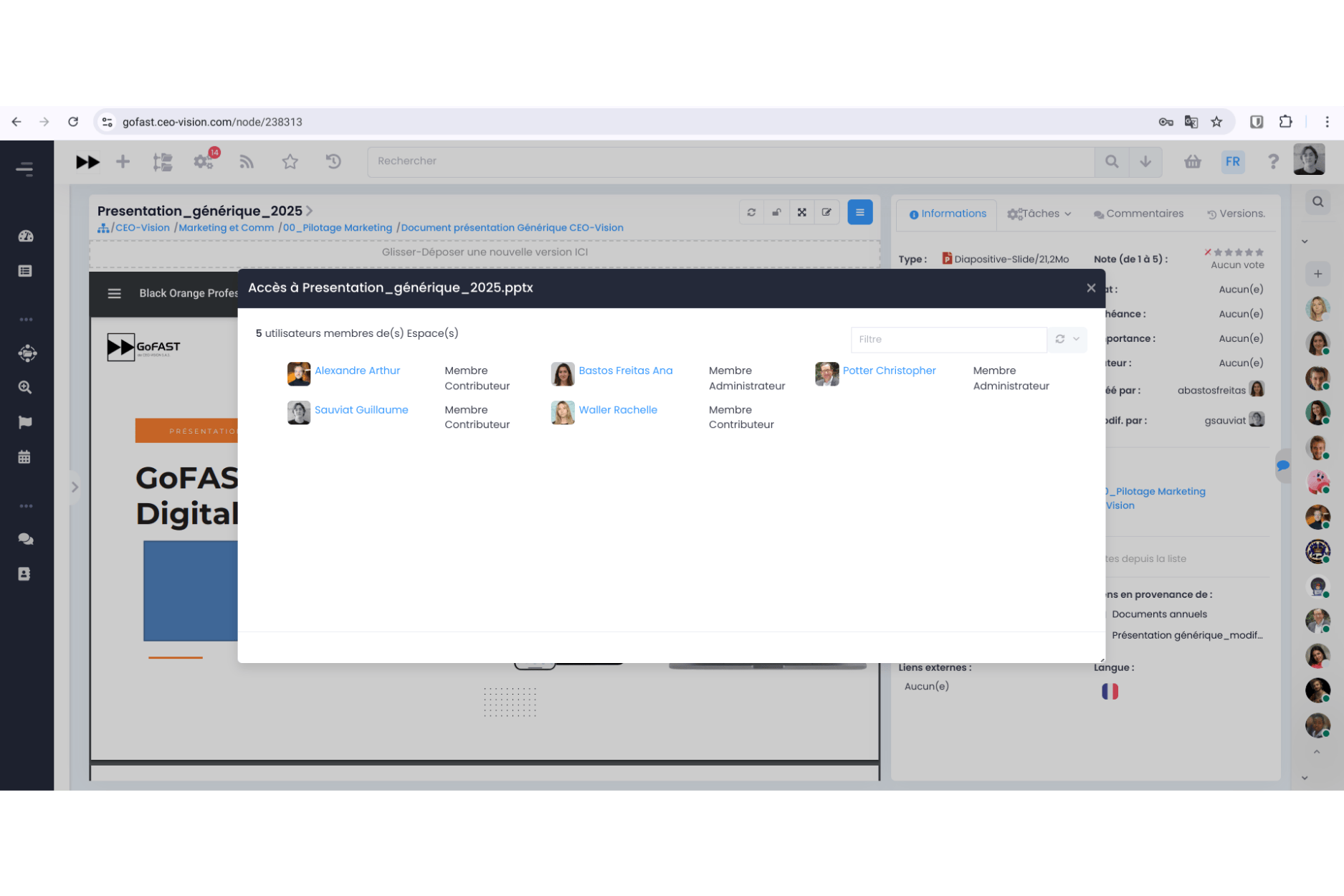Open calendar icon in left sidebar
Image resolution: width=1344 pixels, height=896 pixels.
(25, 457)
